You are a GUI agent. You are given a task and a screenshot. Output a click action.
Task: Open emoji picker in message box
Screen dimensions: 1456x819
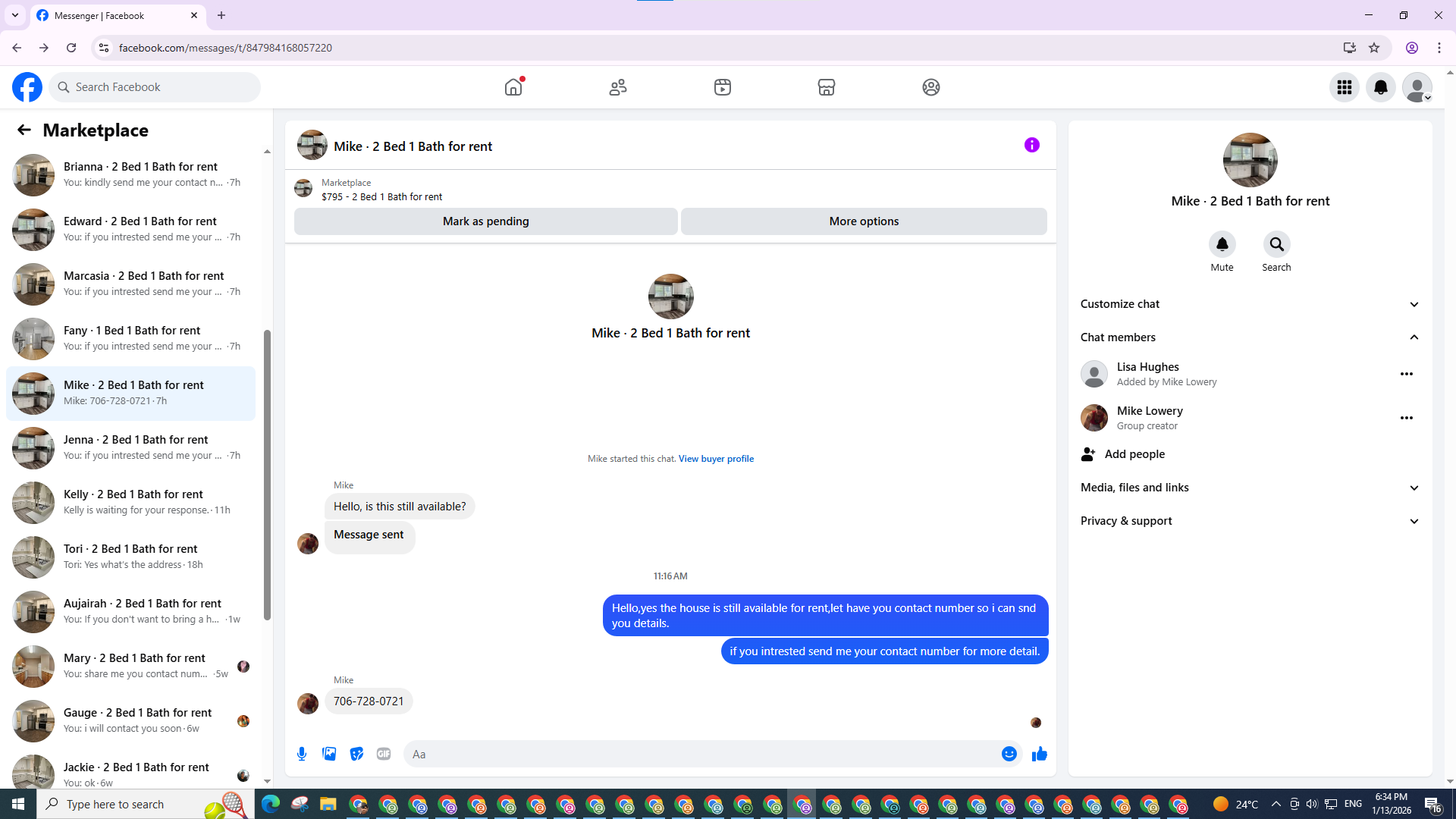1009,754
